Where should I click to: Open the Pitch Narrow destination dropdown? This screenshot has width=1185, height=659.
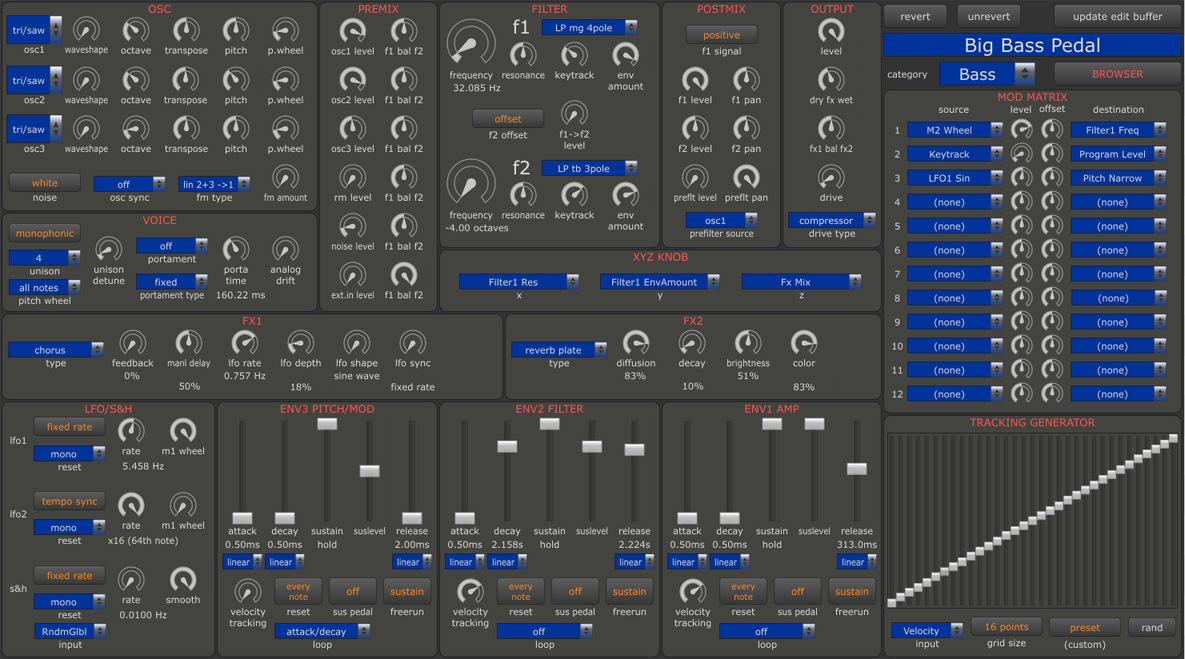coord(1118,178)
